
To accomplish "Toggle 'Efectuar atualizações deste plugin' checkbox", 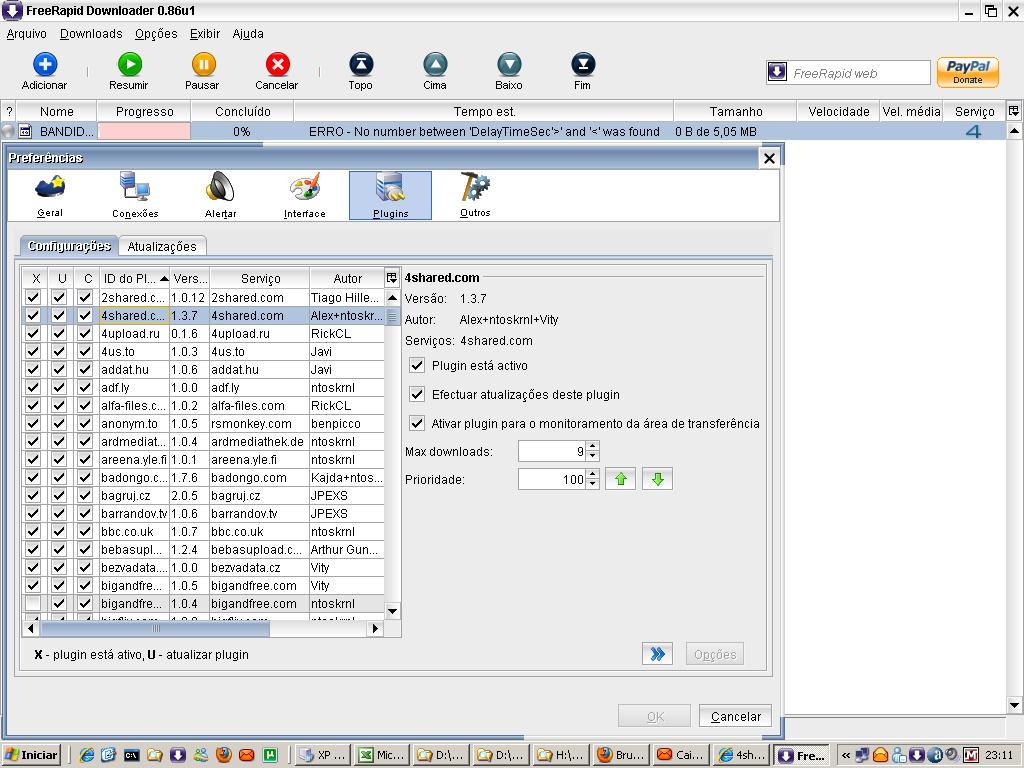I will click(x=418, y=394).
